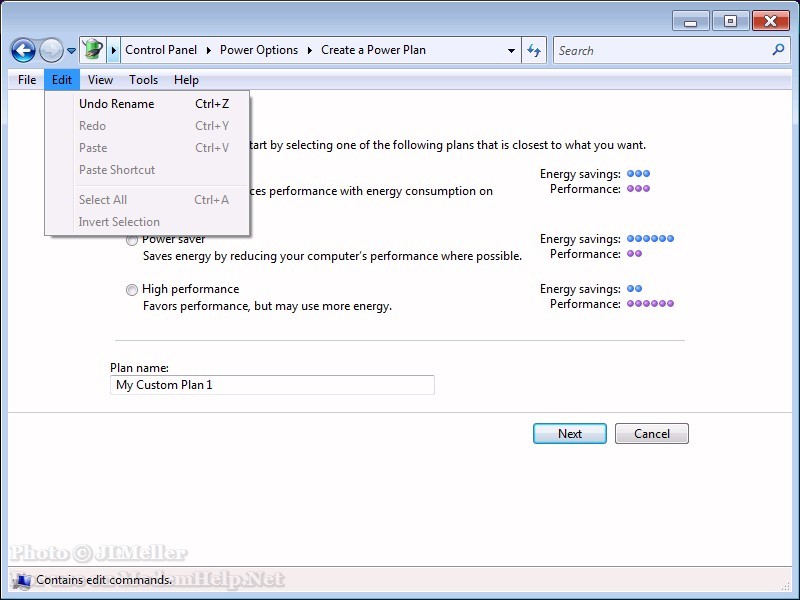Open the recent pages dropdown arrow
Image resolution: width=800 pixels, height=600 pixels.
[71, 51]
